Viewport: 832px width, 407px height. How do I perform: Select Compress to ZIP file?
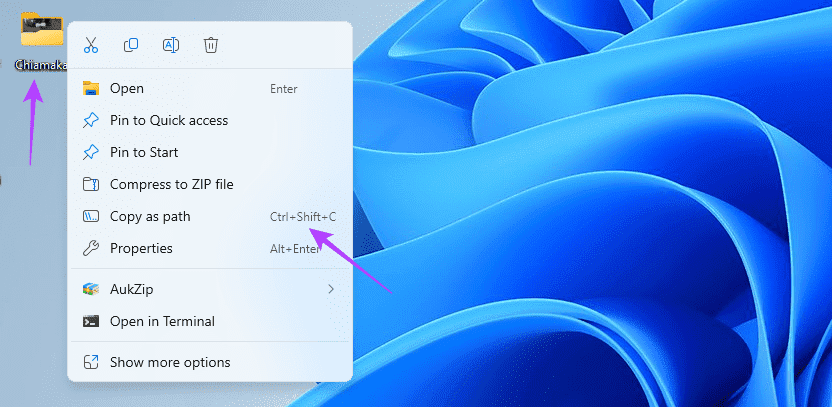tap(210, 184)
